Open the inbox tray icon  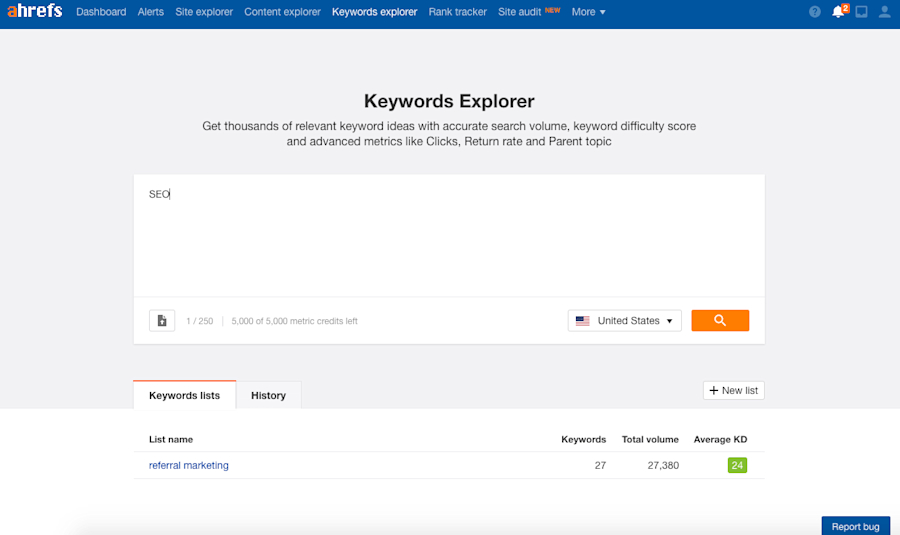862,12
